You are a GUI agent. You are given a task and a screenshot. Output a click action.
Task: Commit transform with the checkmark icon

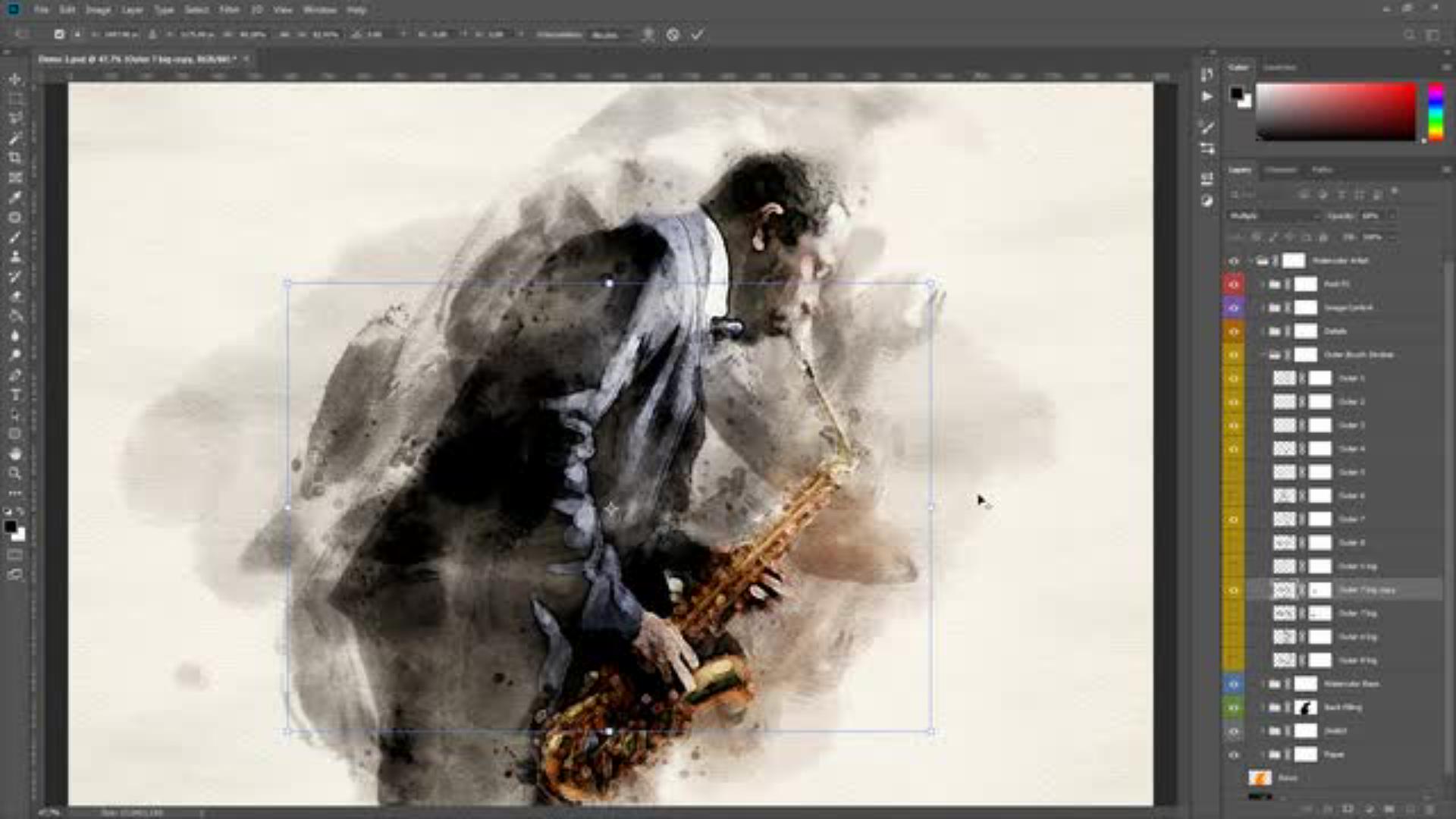[697, 34]
